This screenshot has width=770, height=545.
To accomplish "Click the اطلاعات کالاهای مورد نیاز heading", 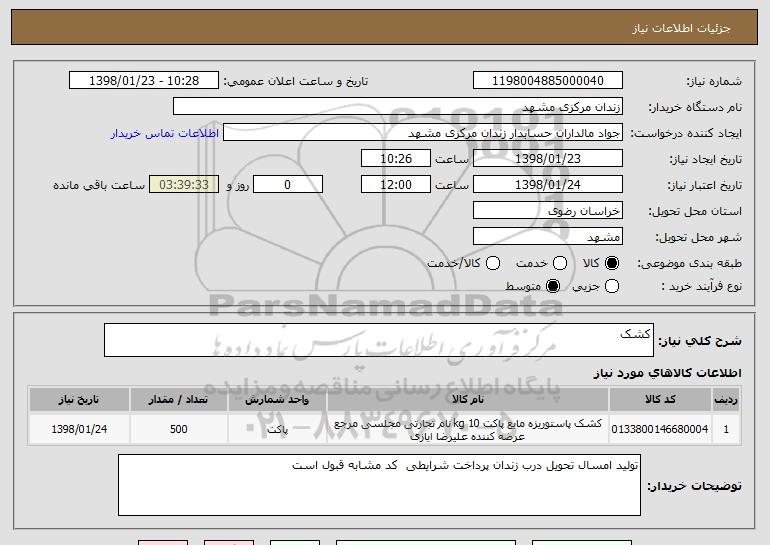I will [x=667, y=373].
